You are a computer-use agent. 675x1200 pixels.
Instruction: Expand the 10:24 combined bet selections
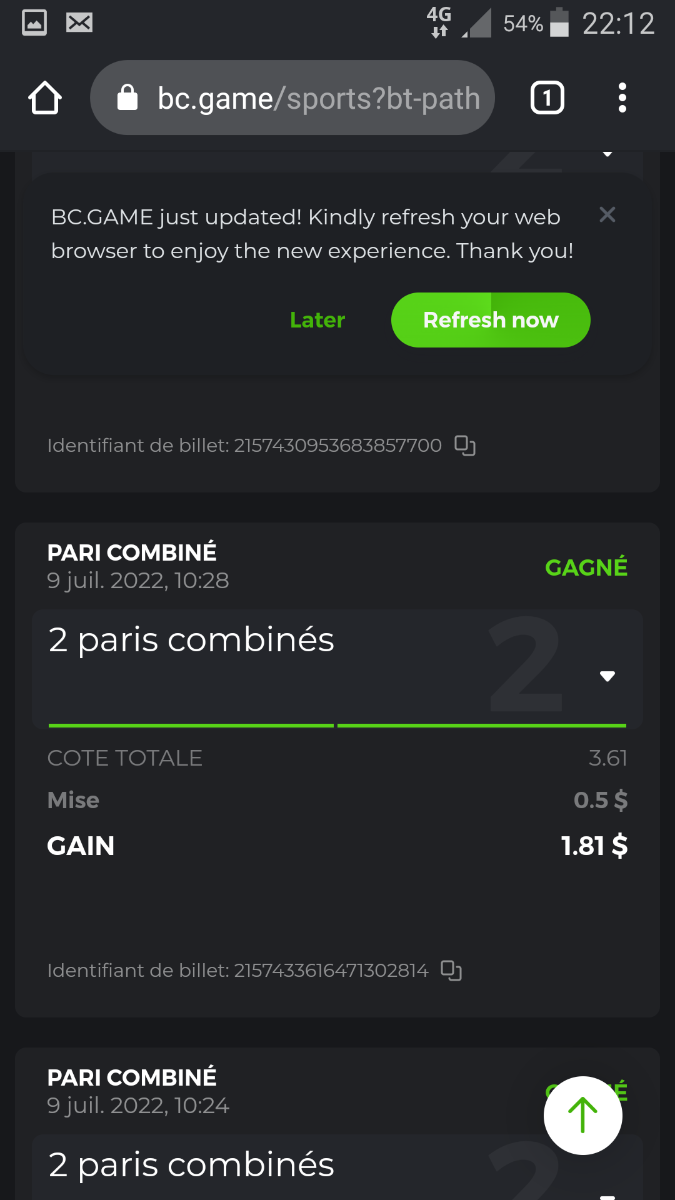point(607,1192)
